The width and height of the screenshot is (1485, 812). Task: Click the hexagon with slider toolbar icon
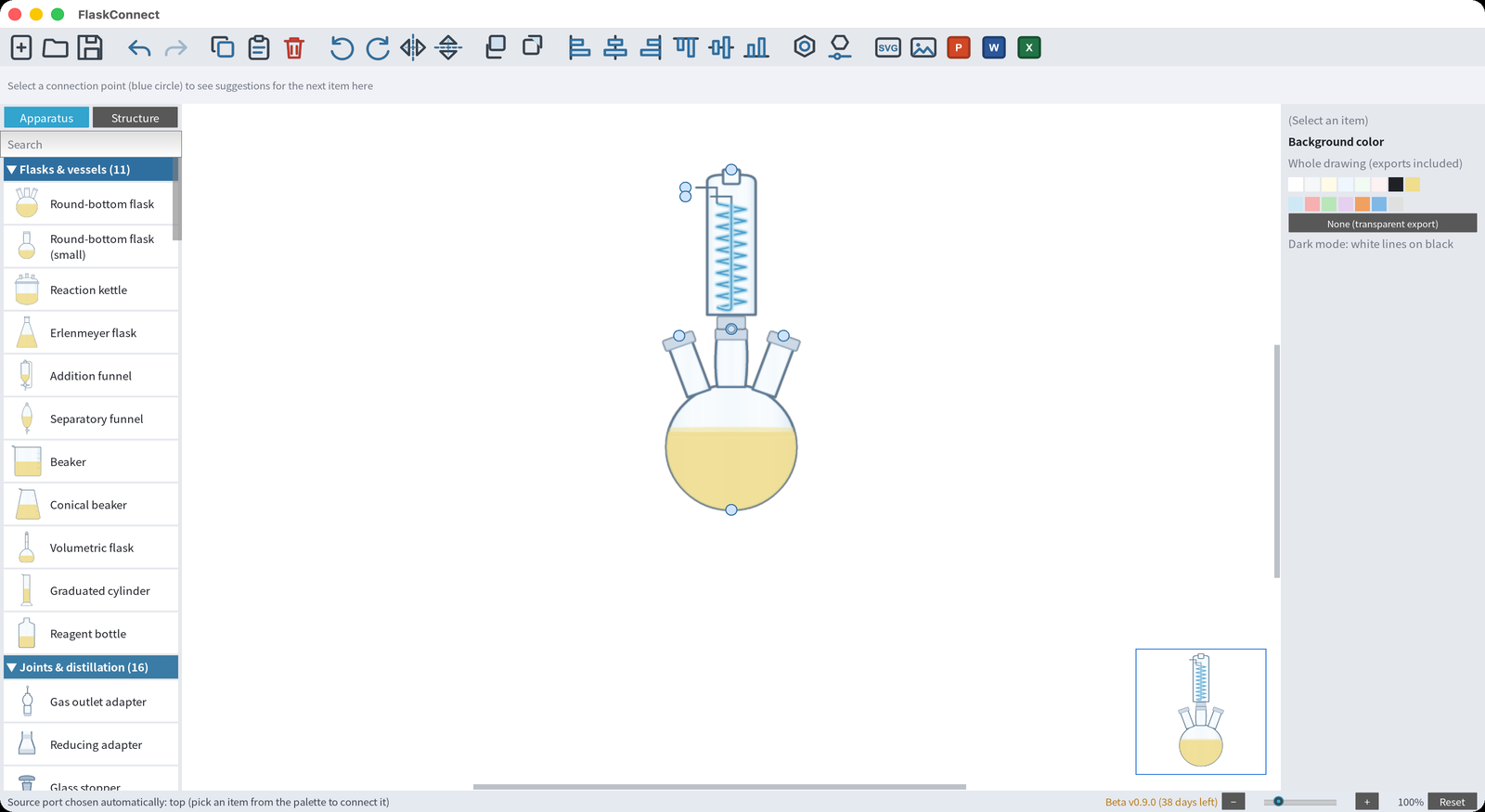click(840, 47)
